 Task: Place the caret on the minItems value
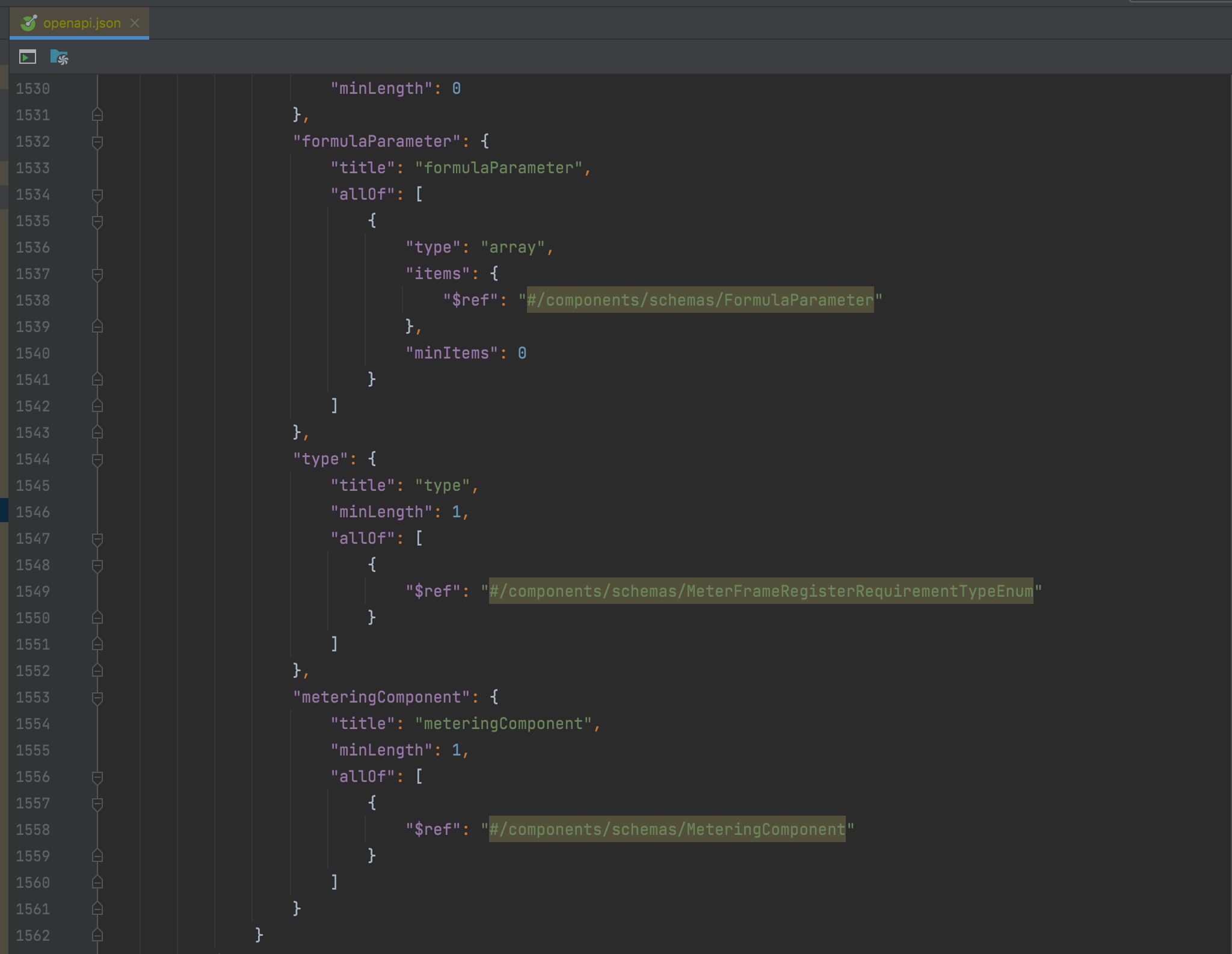click(522, 353)
